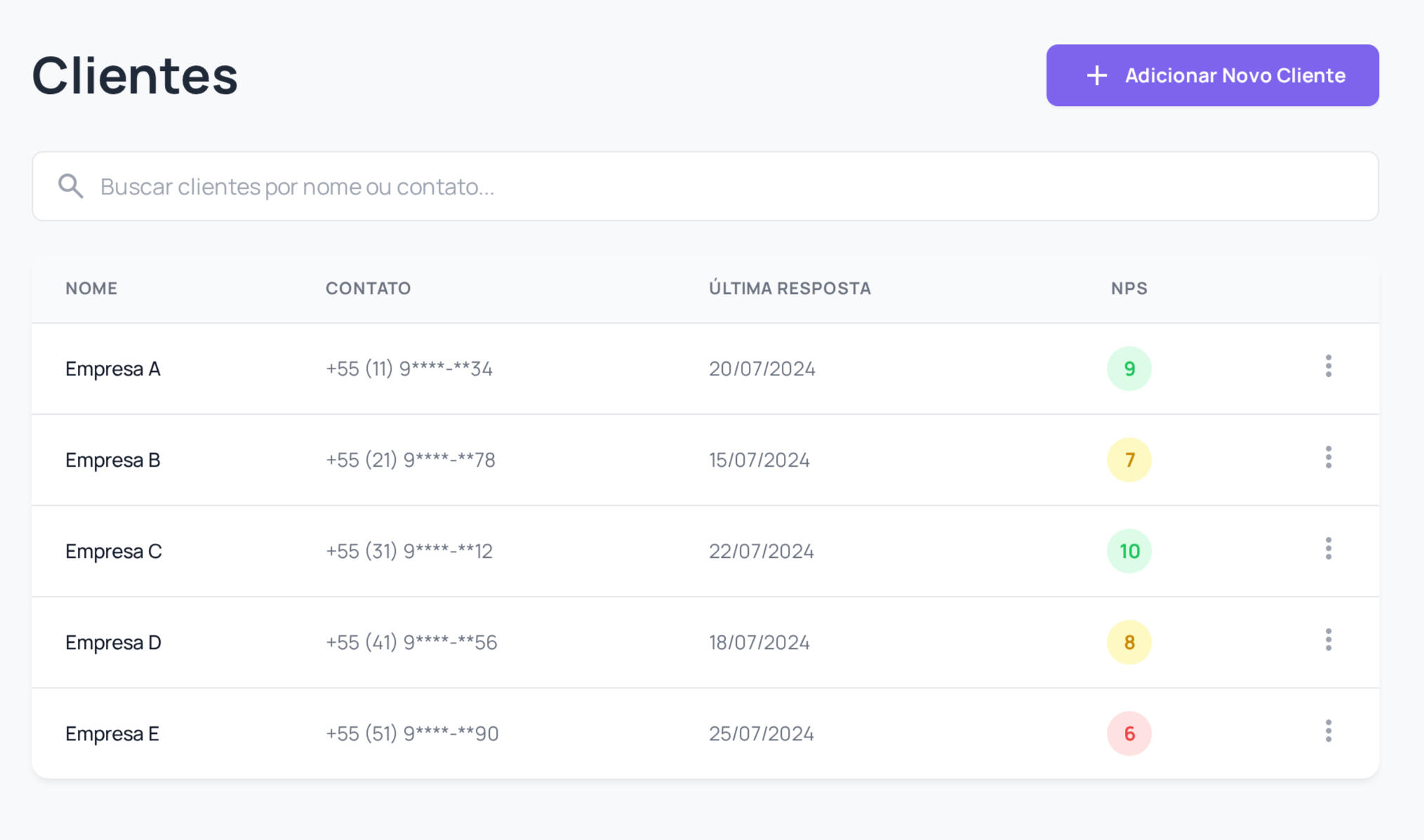Click the NOME column header
This screenshot has width=1424, height=840.
tap(91, 288)
